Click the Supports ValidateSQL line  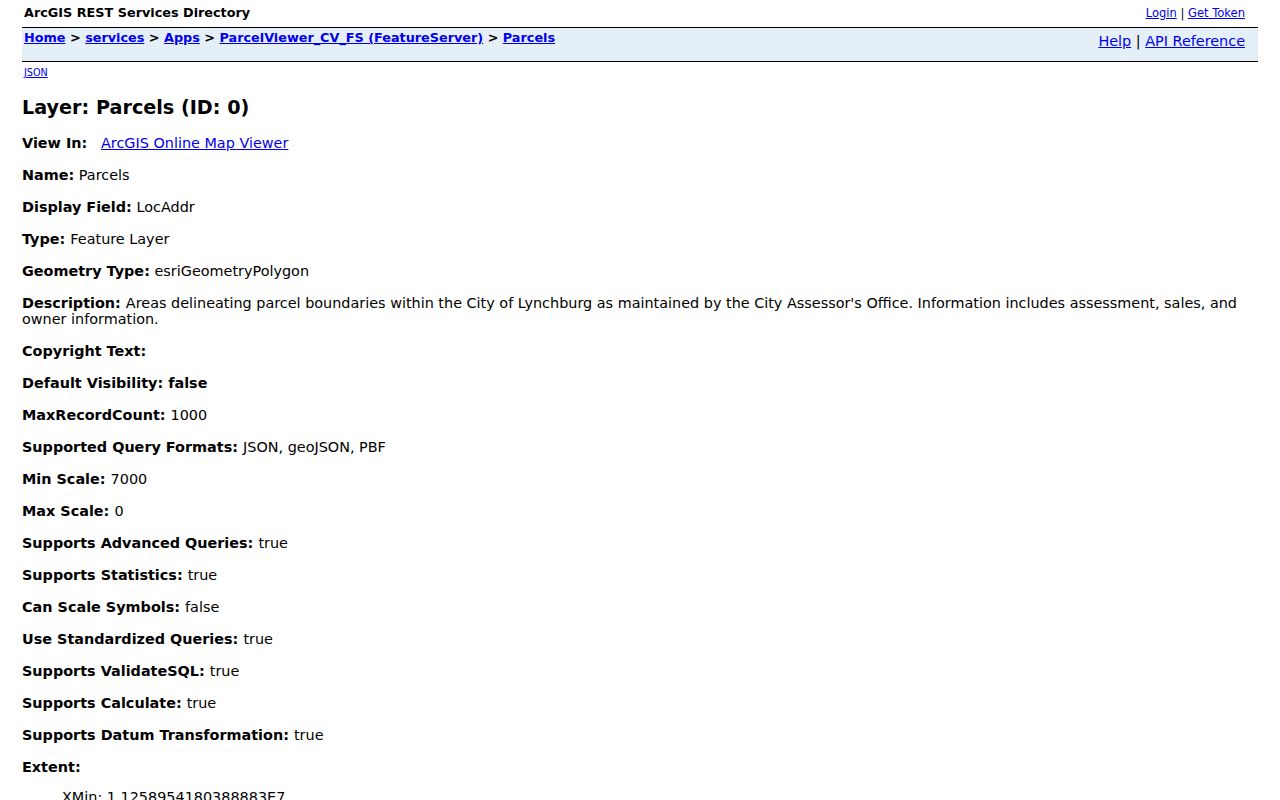pyautogui.click(x=131, y=671)
